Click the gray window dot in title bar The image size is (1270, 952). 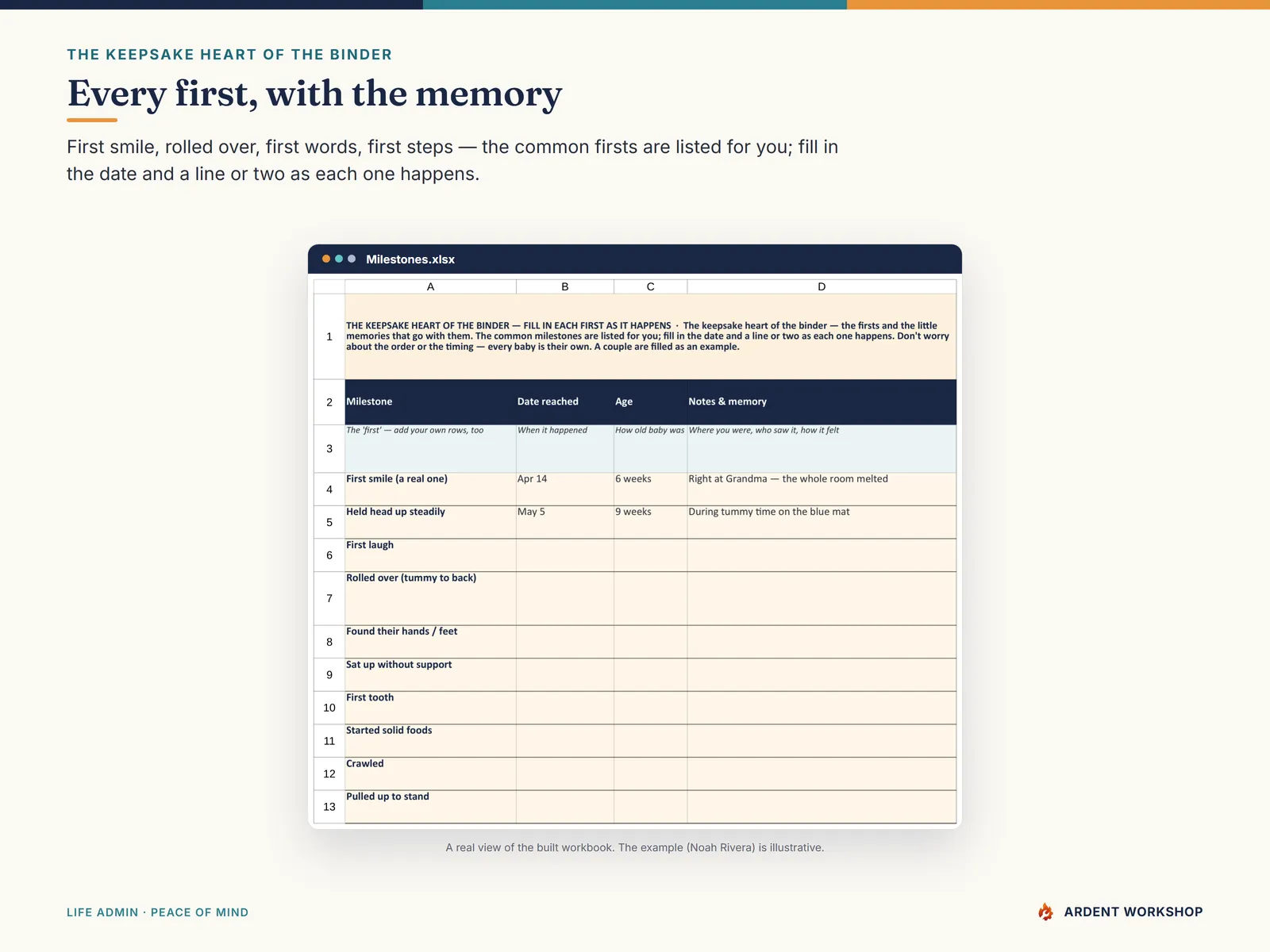(x=352, y=259)
